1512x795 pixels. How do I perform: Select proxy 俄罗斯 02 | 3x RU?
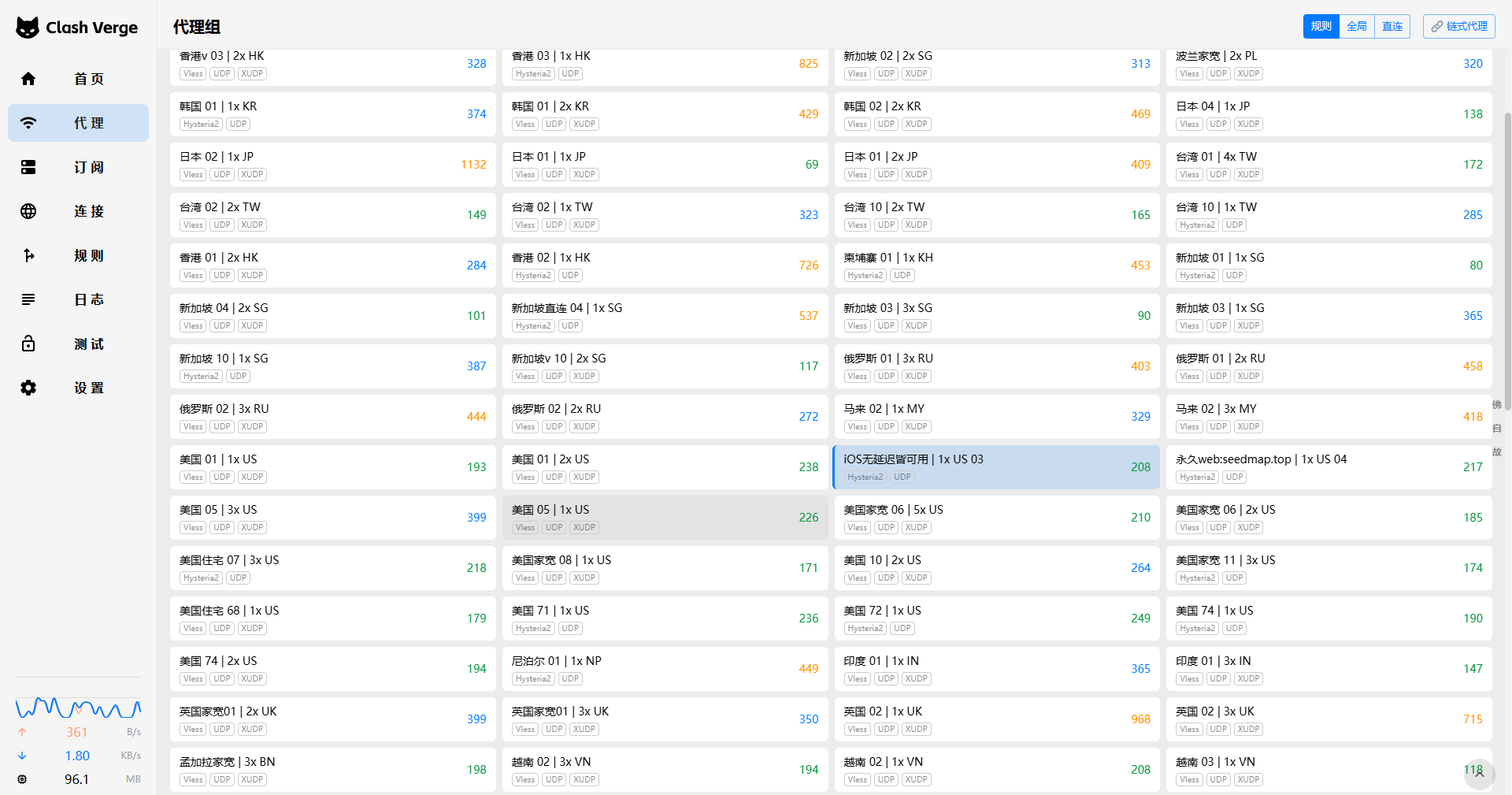[332, 417]
